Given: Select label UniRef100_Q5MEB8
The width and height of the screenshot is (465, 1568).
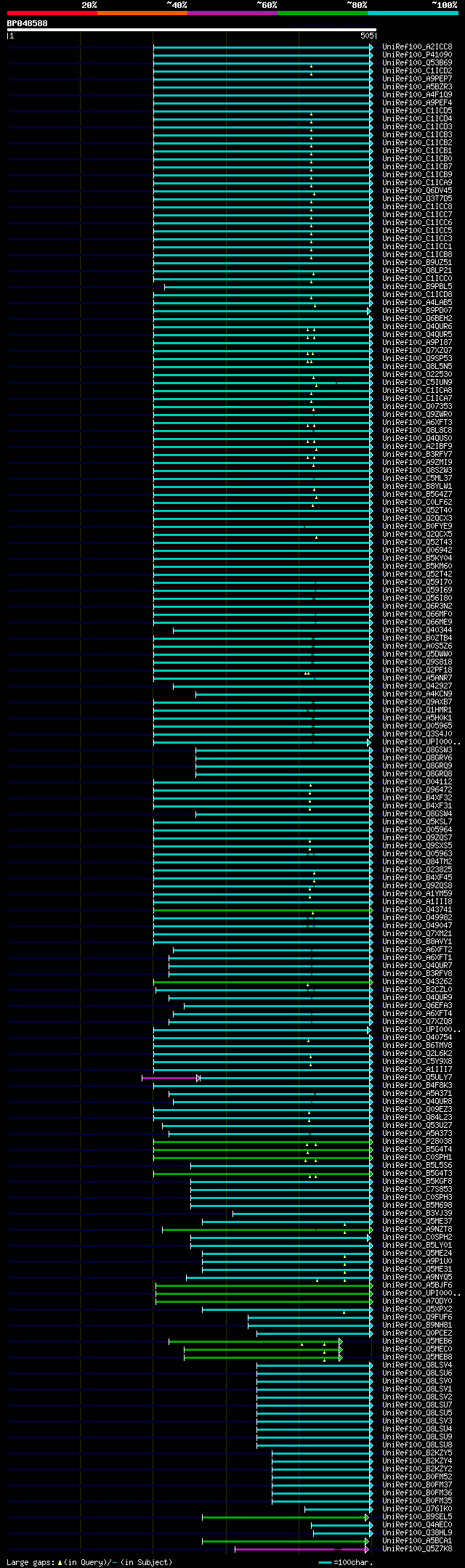Looking at the screenshot, I should [417, 1357].
